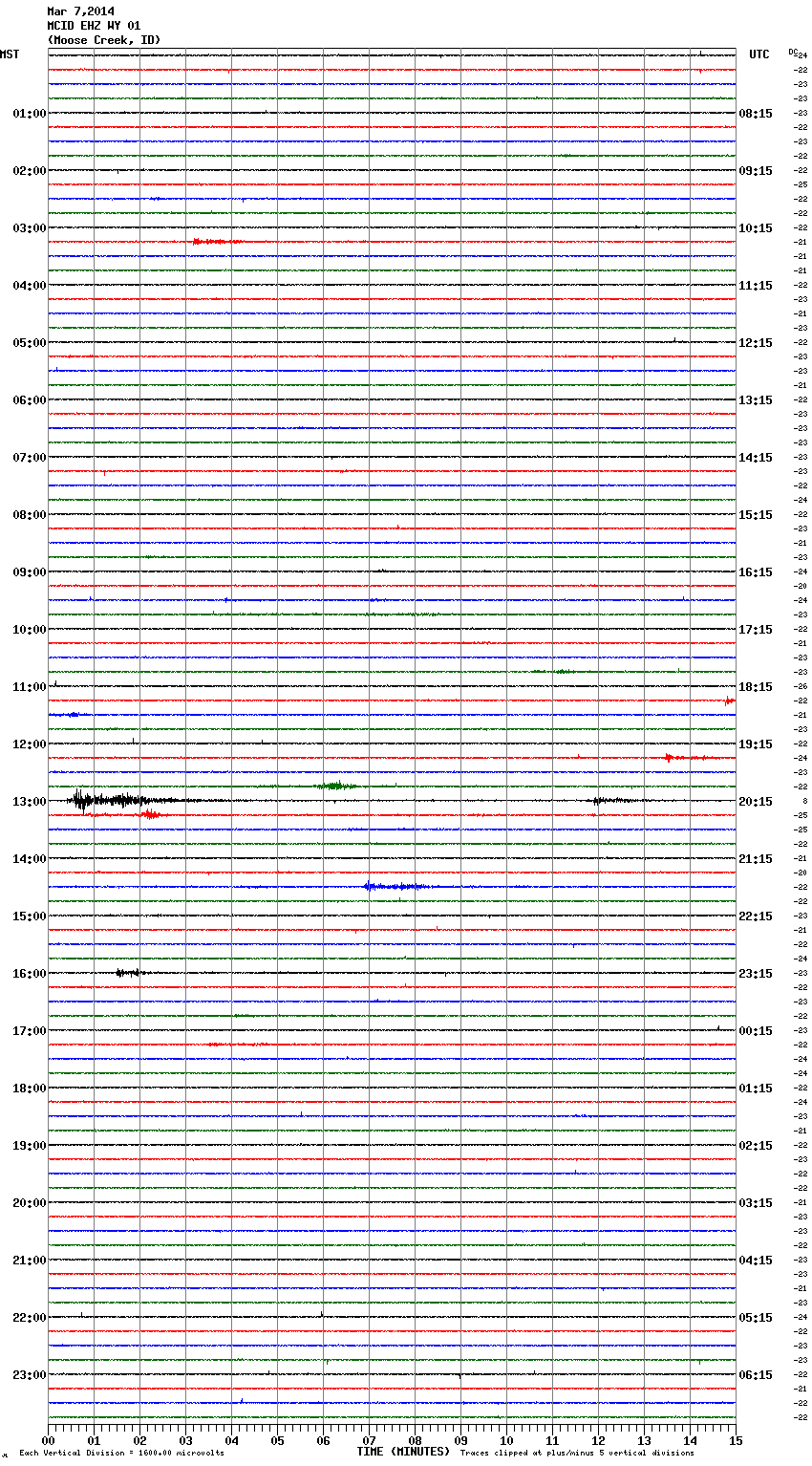Click the 13:00 MST row label
Screen dimensions: 812x1466
point(30,802)
